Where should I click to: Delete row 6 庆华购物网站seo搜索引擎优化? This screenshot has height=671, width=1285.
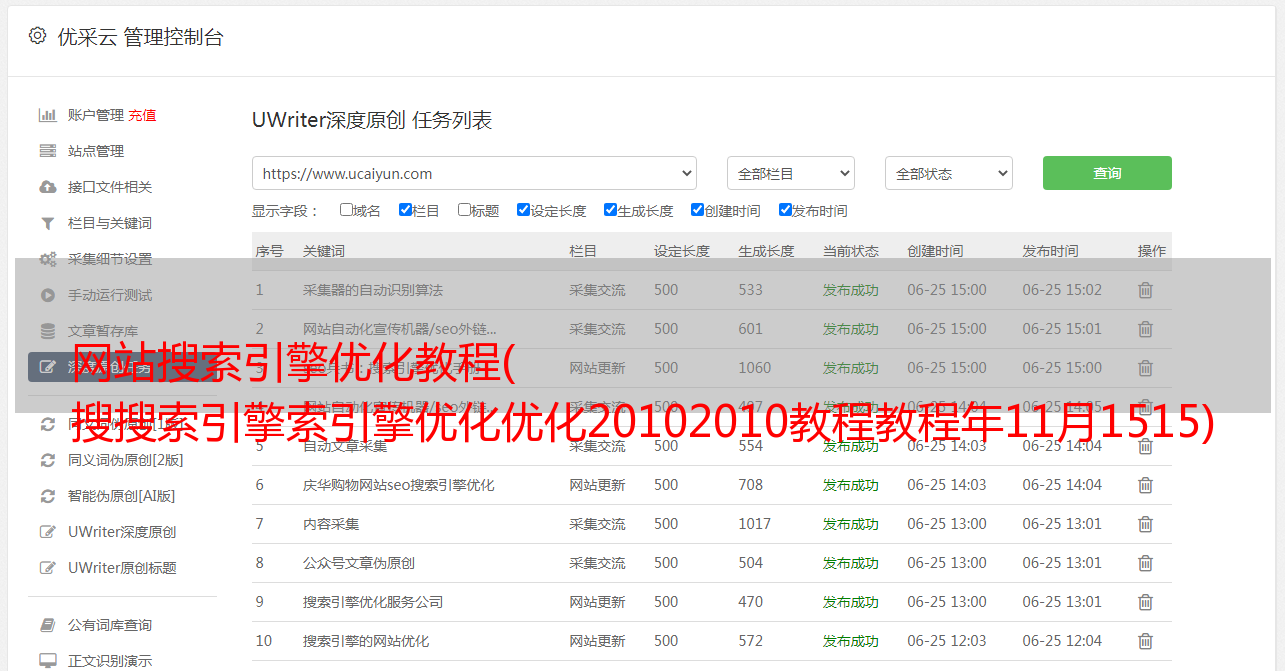click(x=1146, y=485)
